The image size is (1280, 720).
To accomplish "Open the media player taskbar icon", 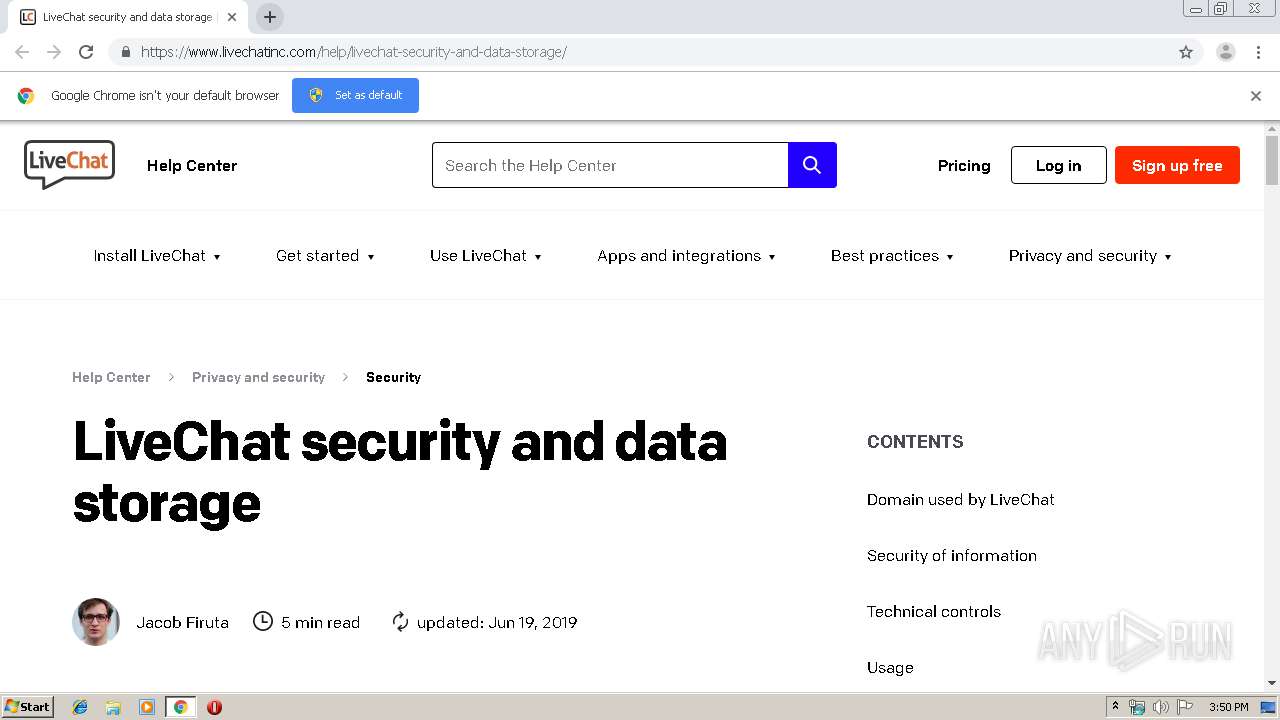I will point(147,707).
